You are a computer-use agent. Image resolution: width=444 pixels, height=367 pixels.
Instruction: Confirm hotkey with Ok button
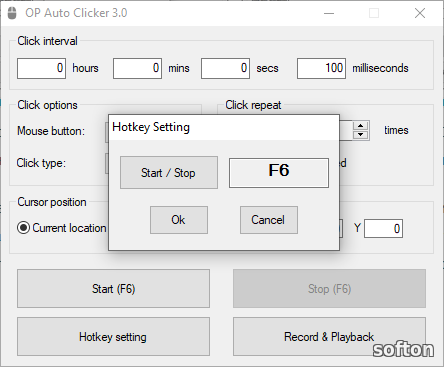click(x=179, y=220)
